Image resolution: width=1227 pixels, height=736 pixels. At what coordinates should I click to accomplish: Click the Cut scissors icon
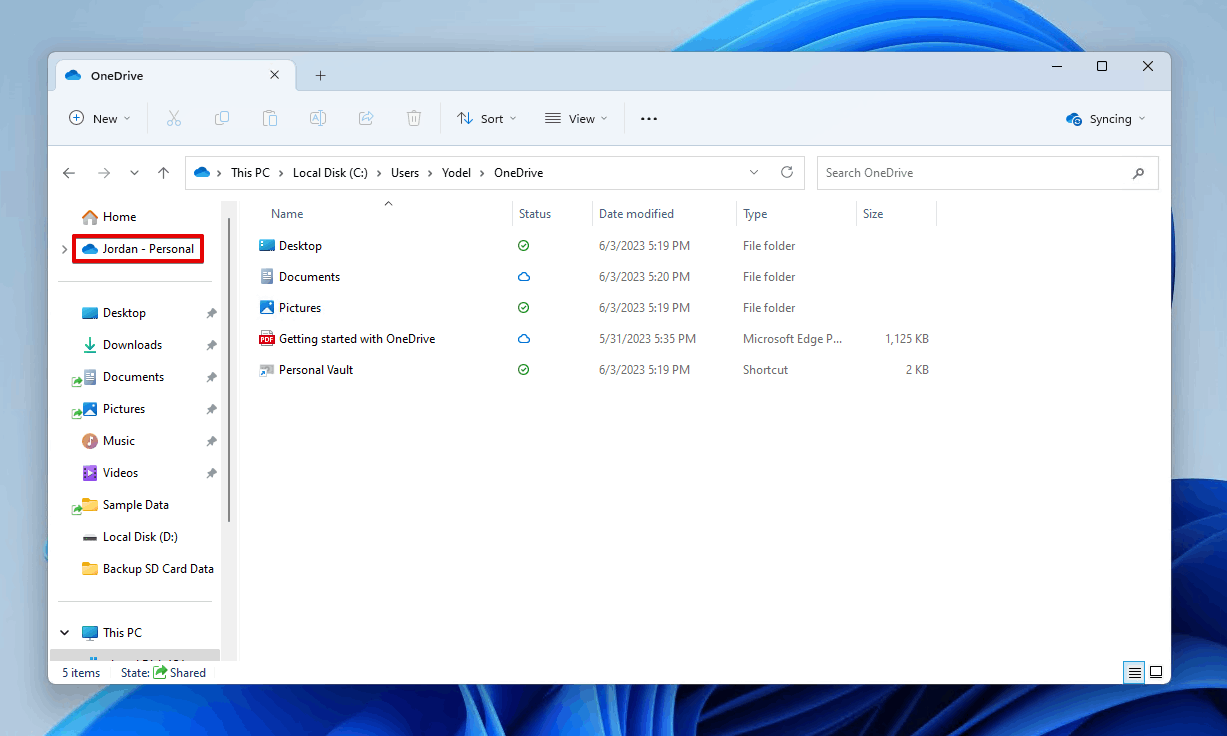pyautogui.click(x=174, y=118)
